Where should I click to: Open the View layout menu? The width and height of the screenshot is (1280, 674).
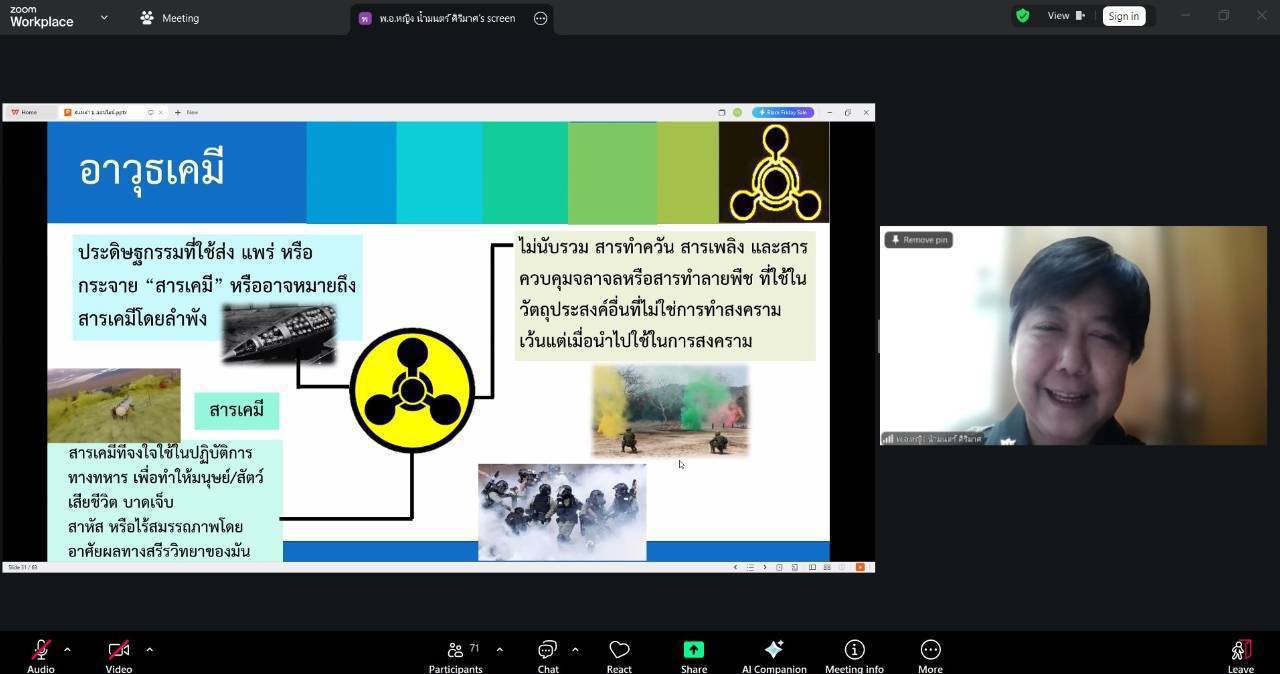[x=1065, y=16]
